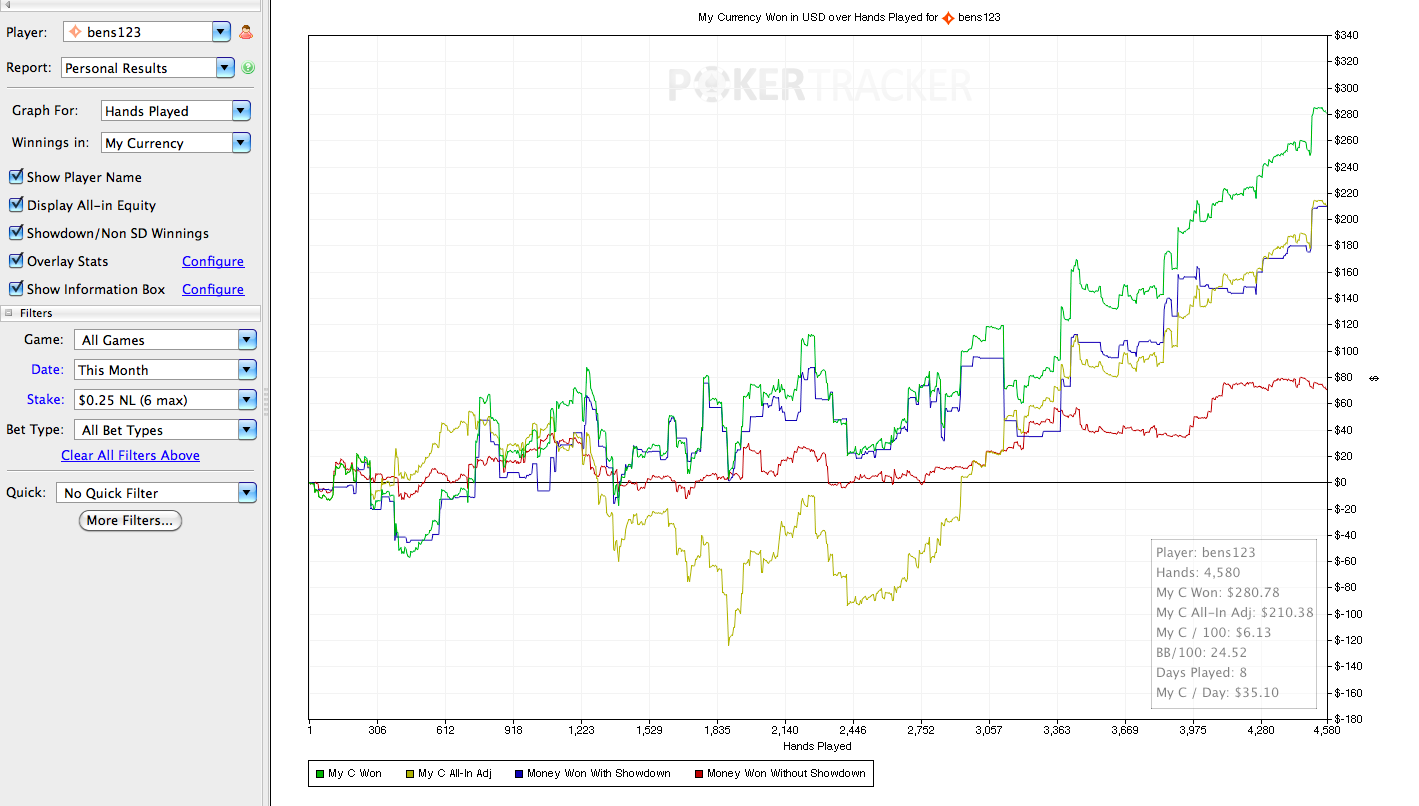The width and height of the screenshot is (1419, 806).
Task: Click the Hands Played x-axis title
Action: click(818, 746)
